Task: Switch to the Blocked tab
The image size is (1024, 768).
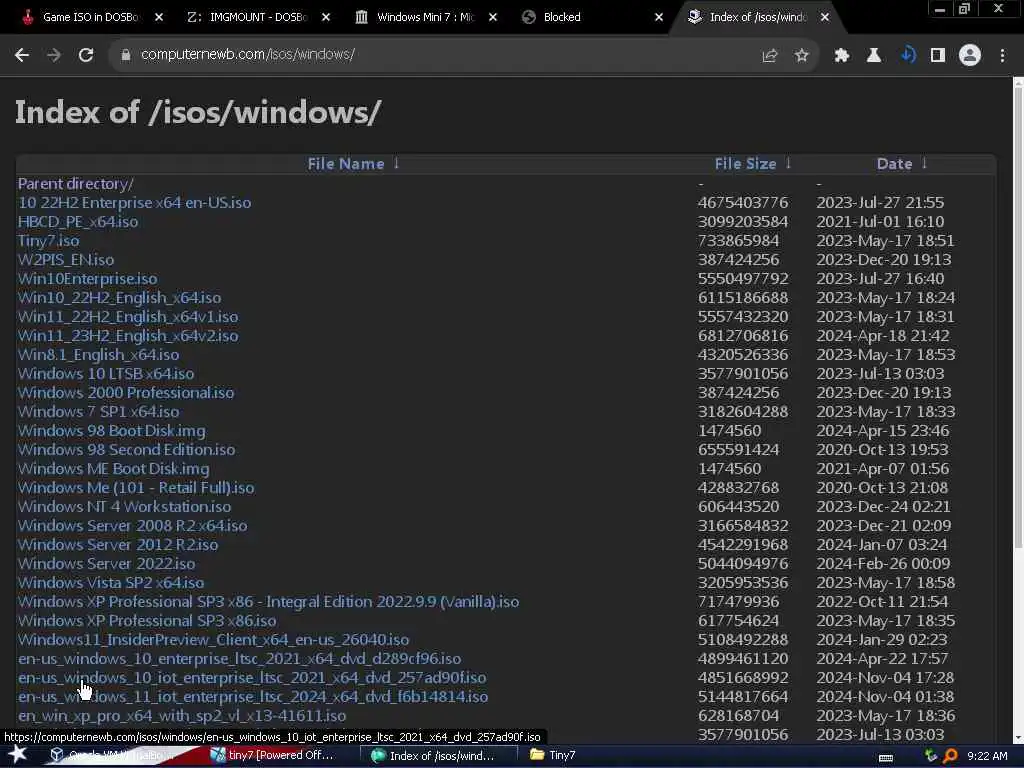Action: click(592, 18)
